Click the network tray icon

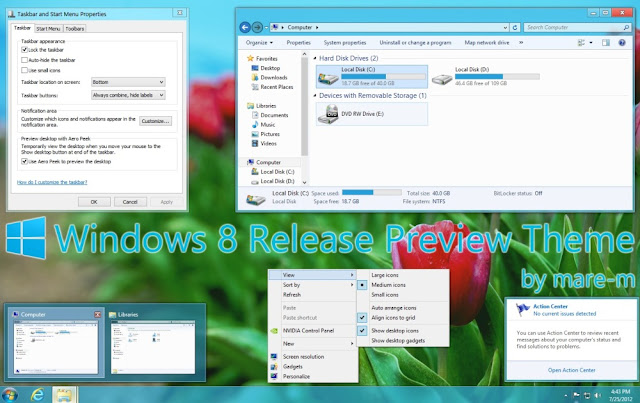587,395
